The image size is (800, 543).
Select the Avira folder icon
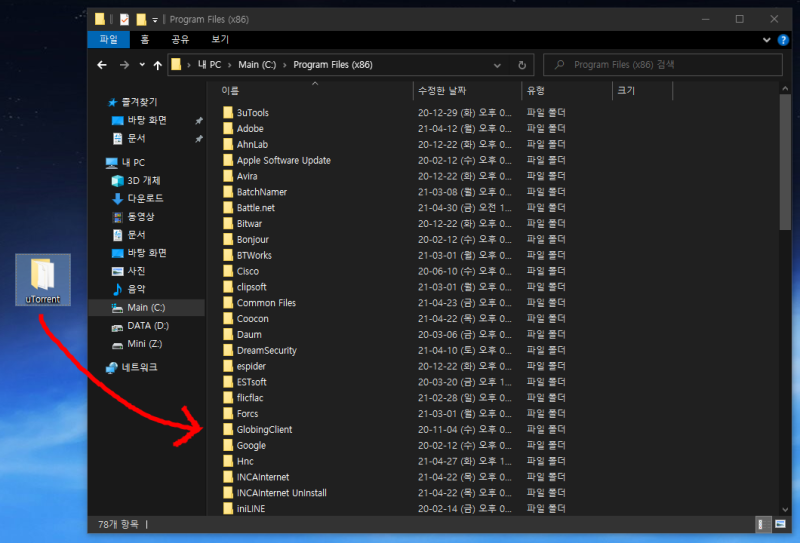point(228,176)
